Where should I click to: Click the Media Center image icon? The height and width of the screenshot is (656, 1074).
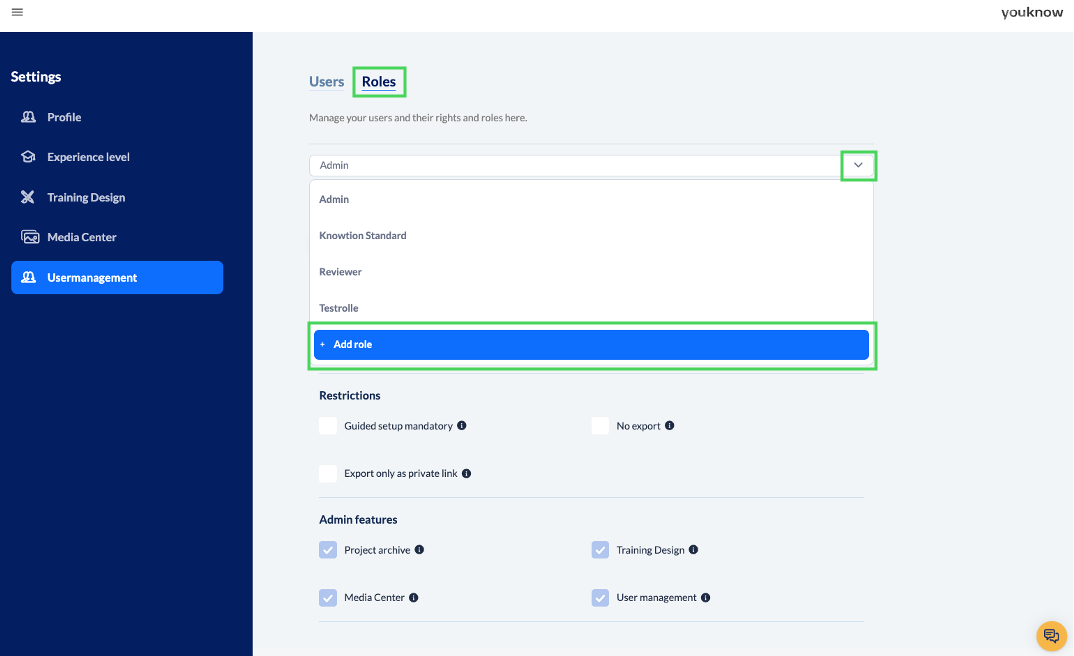click(x=29, y=237)
